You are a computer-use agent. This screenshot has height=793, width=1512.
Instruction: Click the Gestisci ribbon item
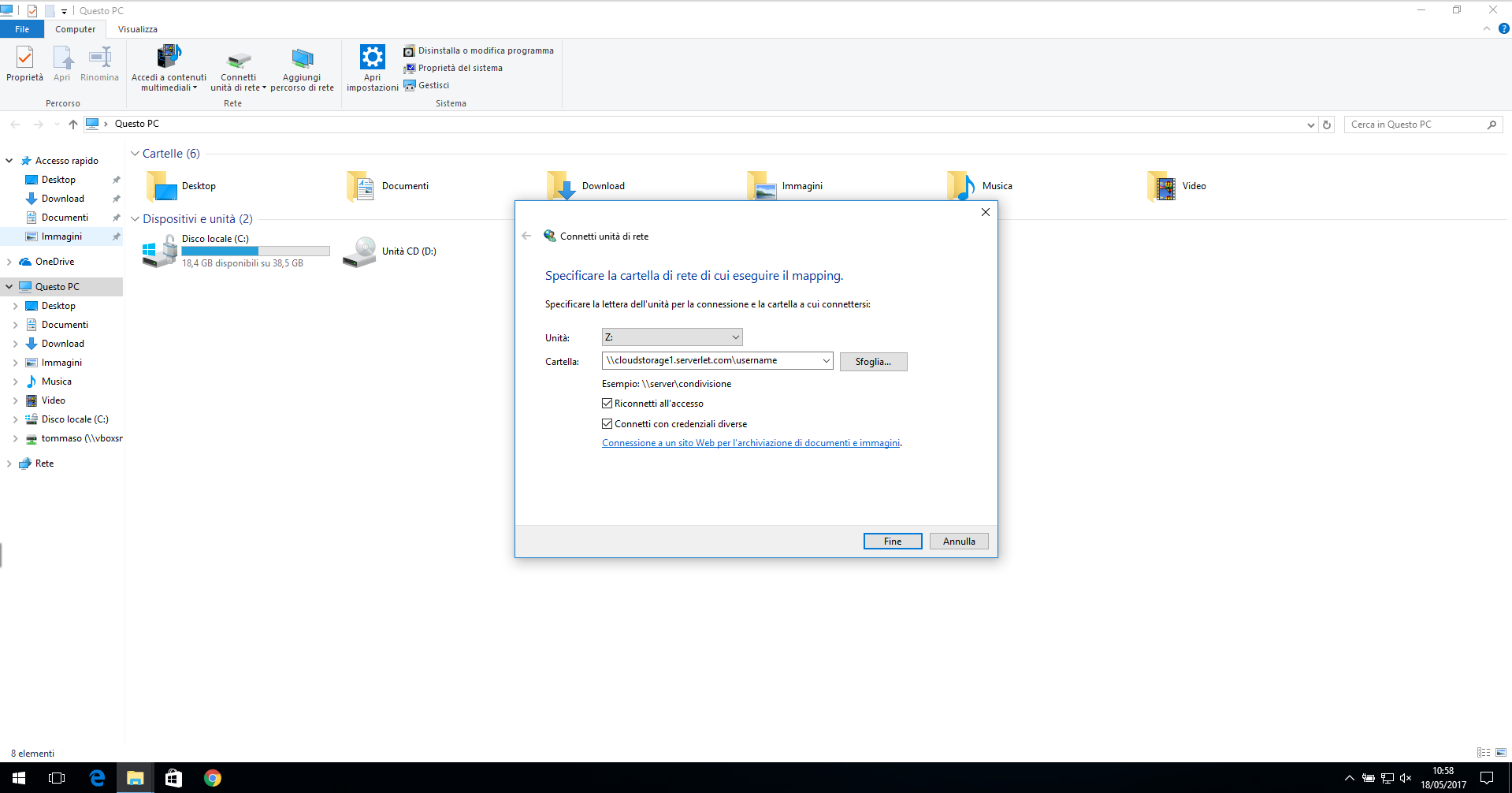click(x=426, y=85)
